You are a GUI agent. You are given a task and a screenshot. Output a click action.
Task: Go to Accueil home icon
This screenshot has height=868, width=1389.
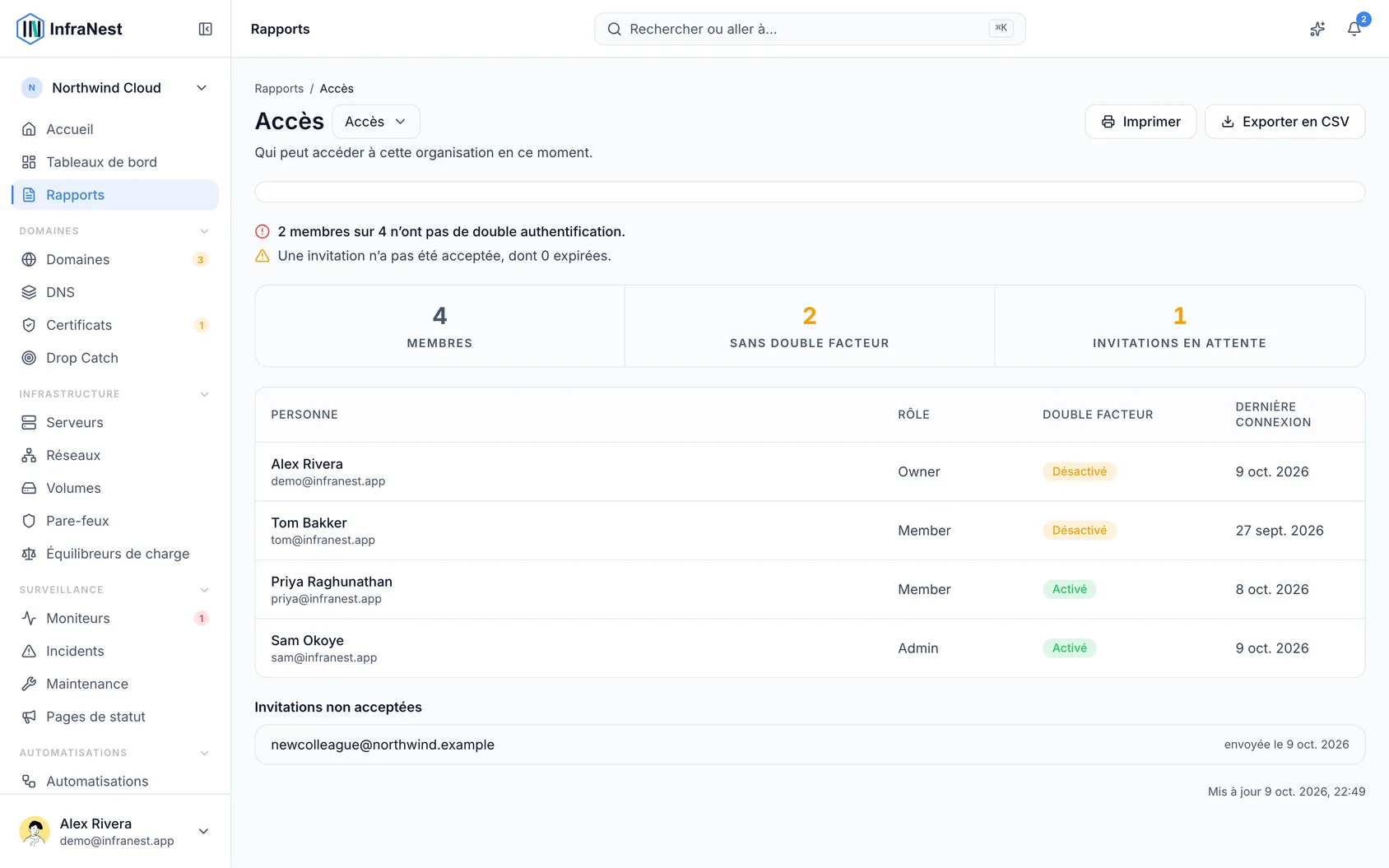pyautogui.click(x=29, y=129)
